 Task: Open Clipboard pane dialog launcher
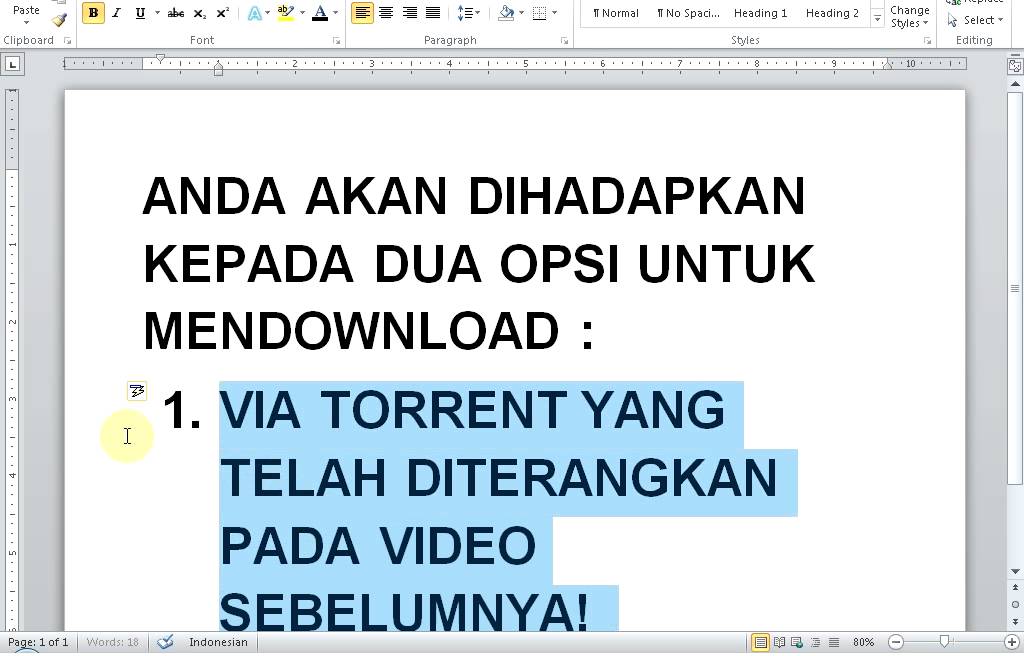coord(67,41)
